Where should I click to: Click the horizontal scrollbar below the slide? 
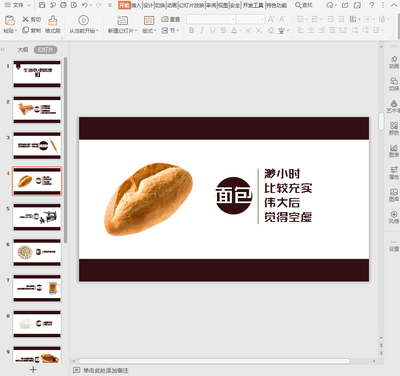(214, 361)
